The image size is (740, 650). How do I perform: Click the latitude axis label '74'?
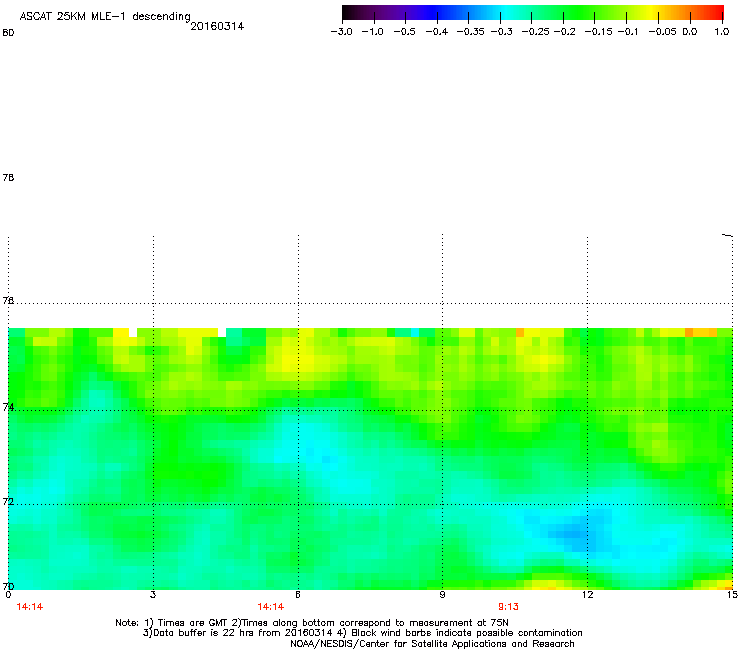8,407
